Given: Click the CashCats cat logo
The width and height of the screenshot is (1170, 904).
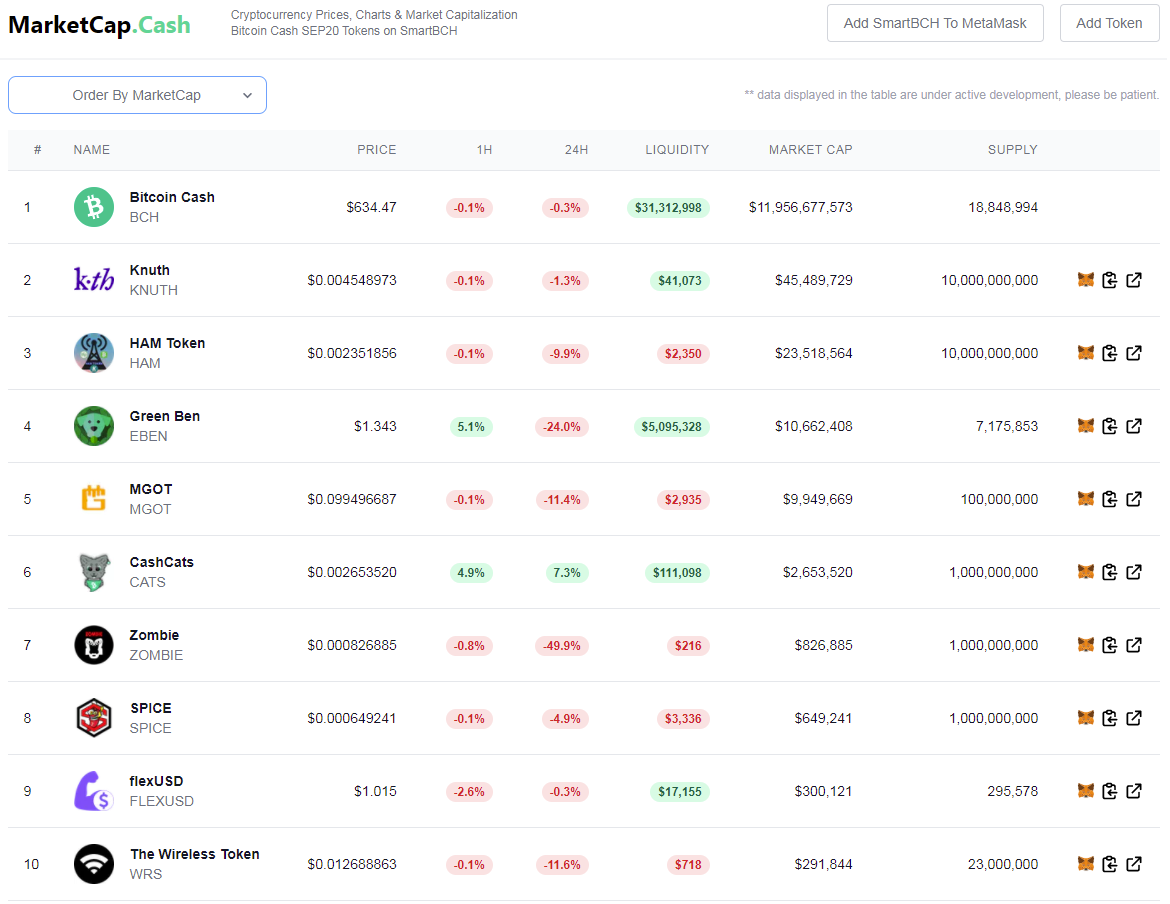Looking at the screenshot, I should click(94, 573).
